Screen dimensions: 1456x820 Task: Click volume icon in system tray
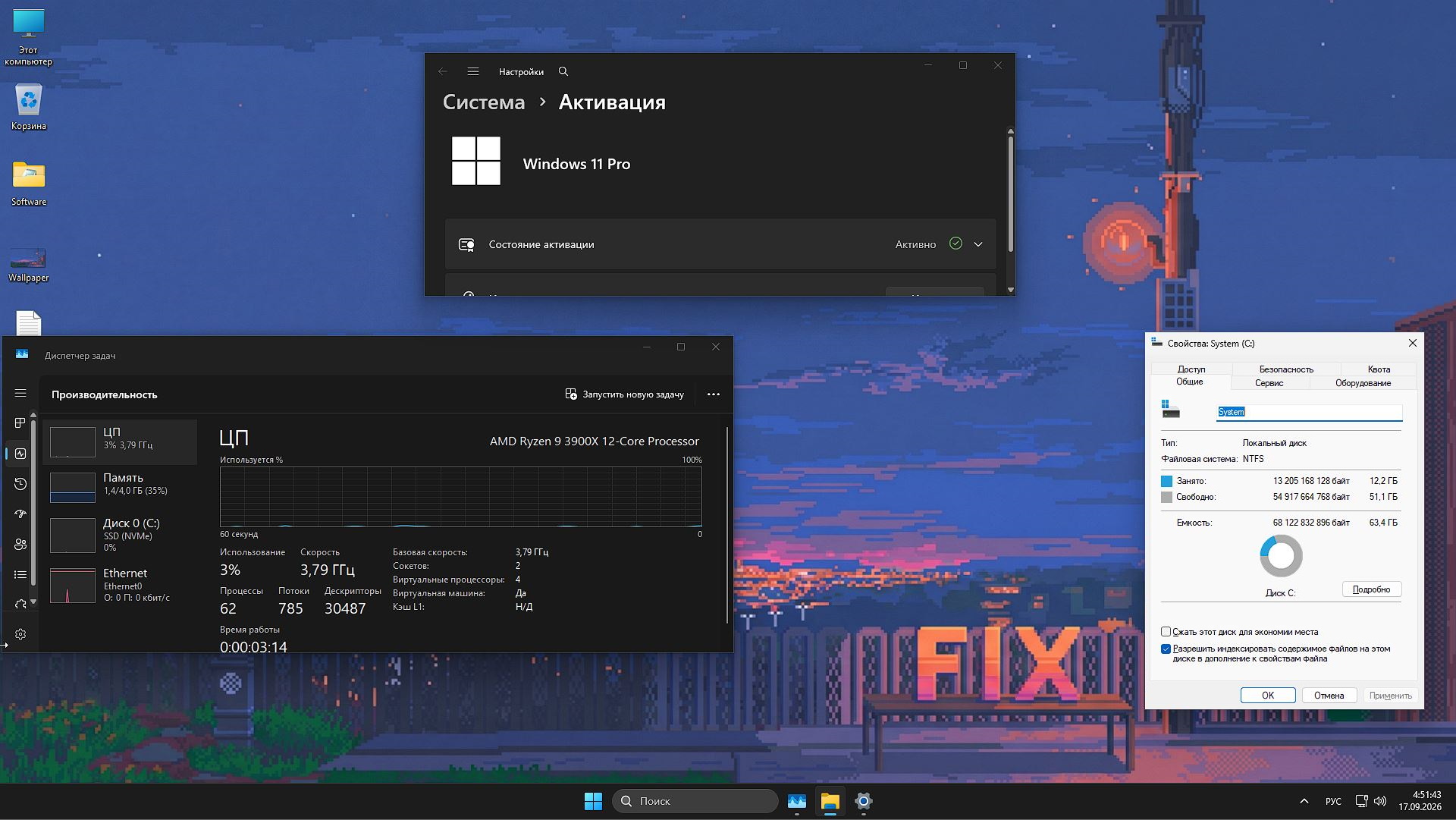(1380, 801)
